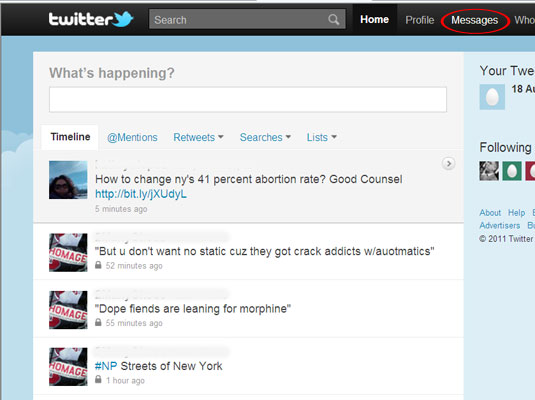Click the egg avatar under Your Tweets

pos(492,97)
